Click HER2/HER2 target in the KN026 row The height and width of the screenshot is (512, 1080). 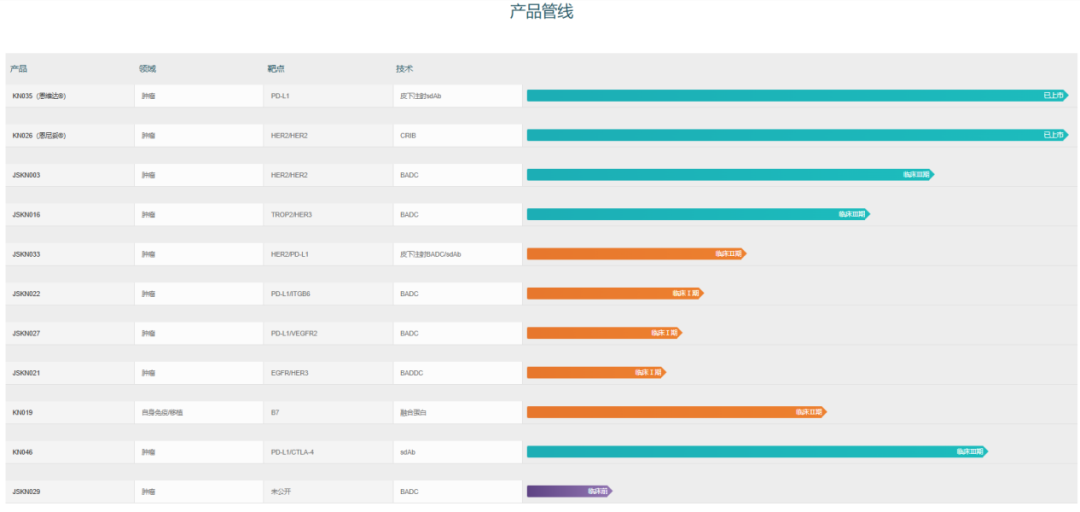click(x=328, y=136)
